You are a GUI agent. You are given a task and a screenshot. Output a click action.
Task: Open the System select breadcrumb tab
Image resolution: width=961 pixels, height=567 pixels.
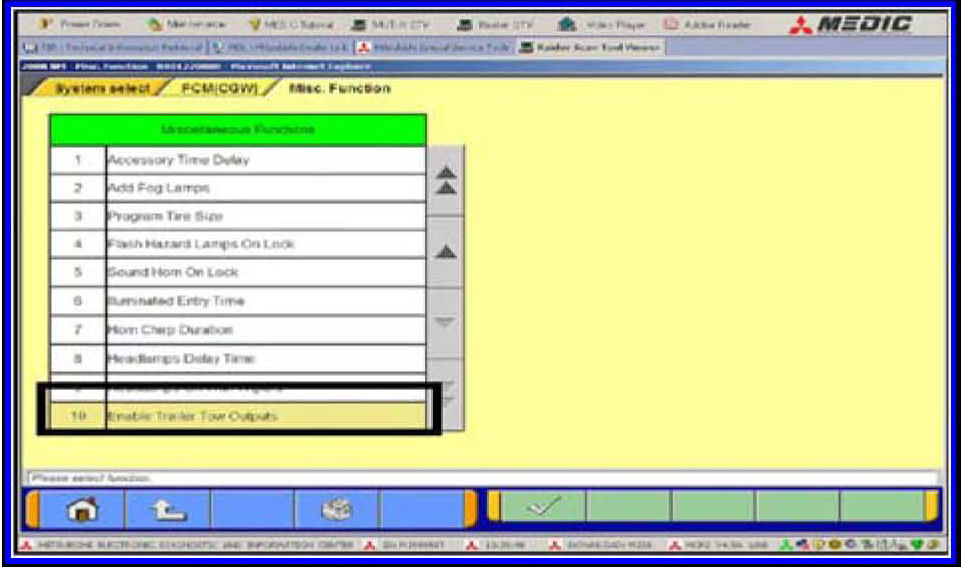tap(100, 89)
